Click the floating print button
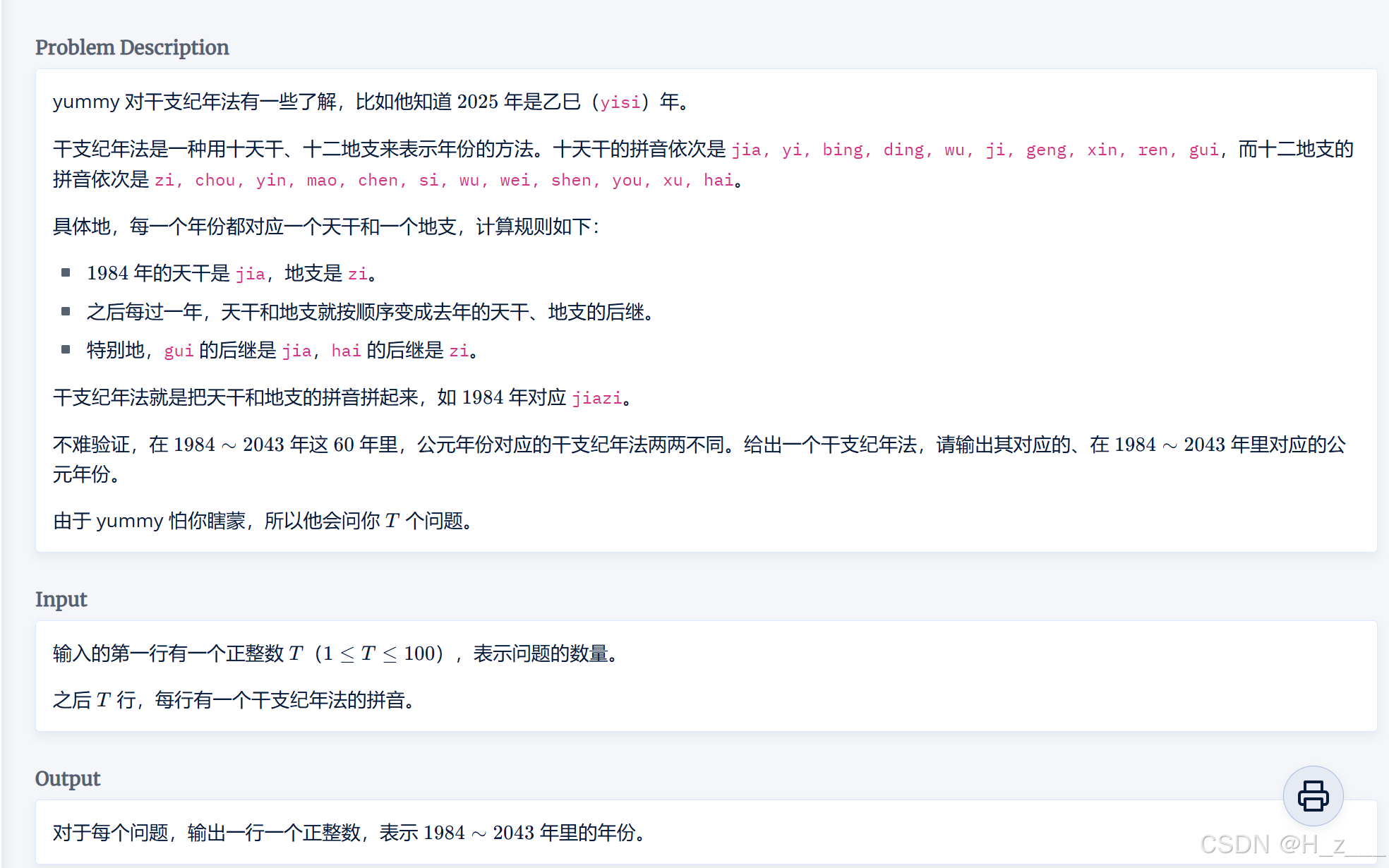This screenshot has height=868, width=1389. pos(1312,795)
